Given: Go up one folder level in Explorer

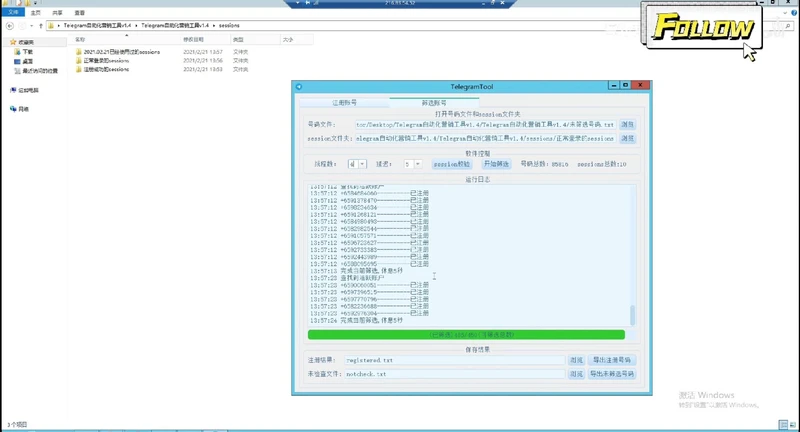Looking at the screenshot, I should [x=41, y=26].
